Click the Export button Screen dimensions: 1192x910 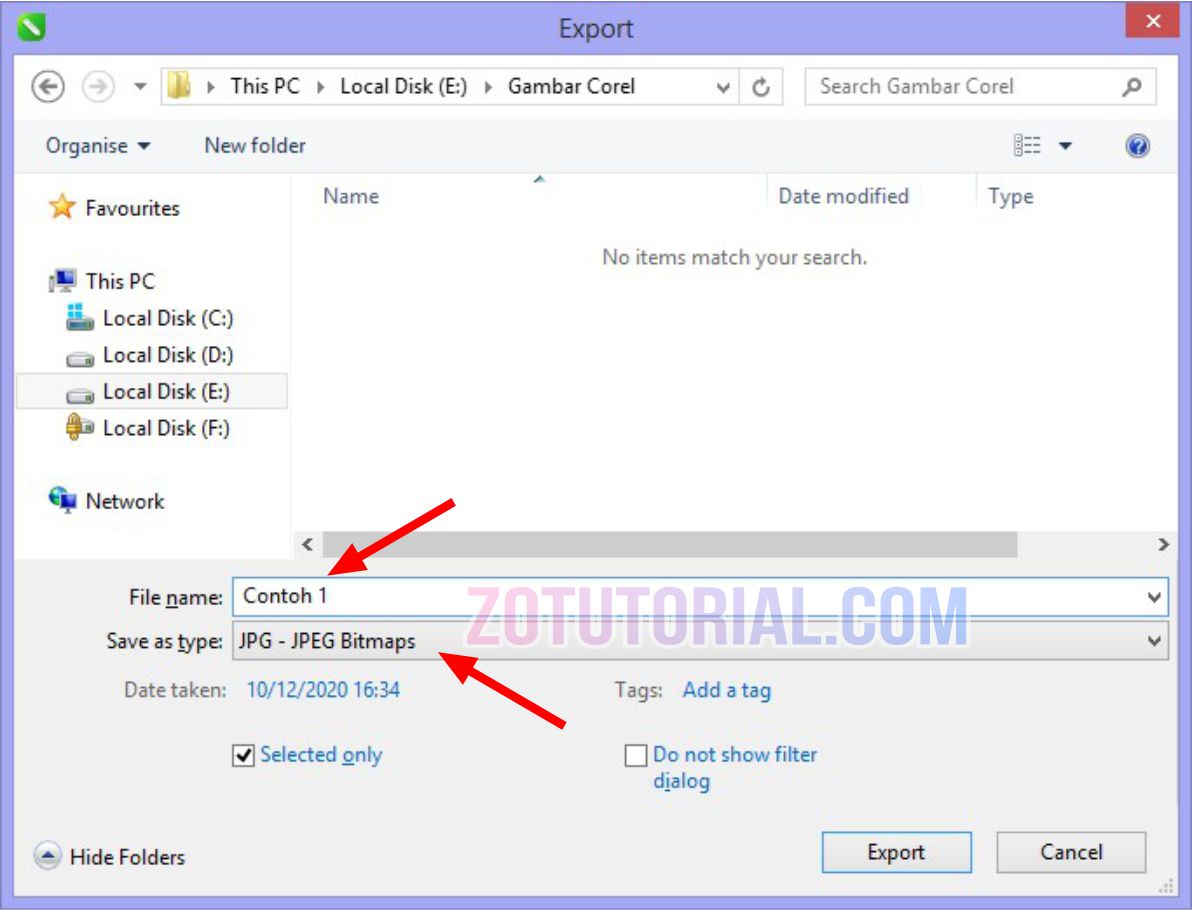coord(896,852)
